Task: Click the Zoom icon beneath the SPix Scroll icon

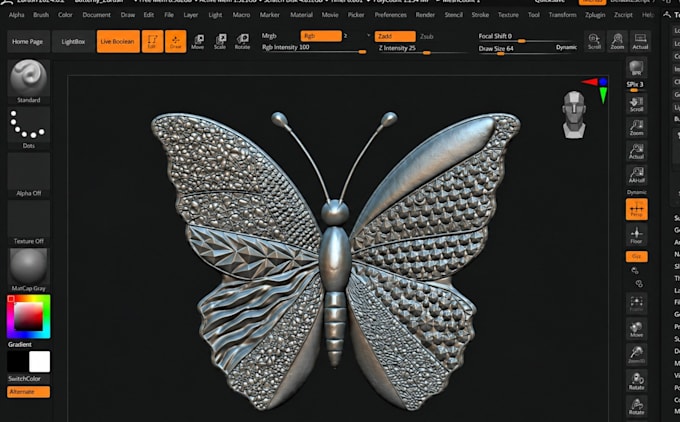Action: (636, 128)
